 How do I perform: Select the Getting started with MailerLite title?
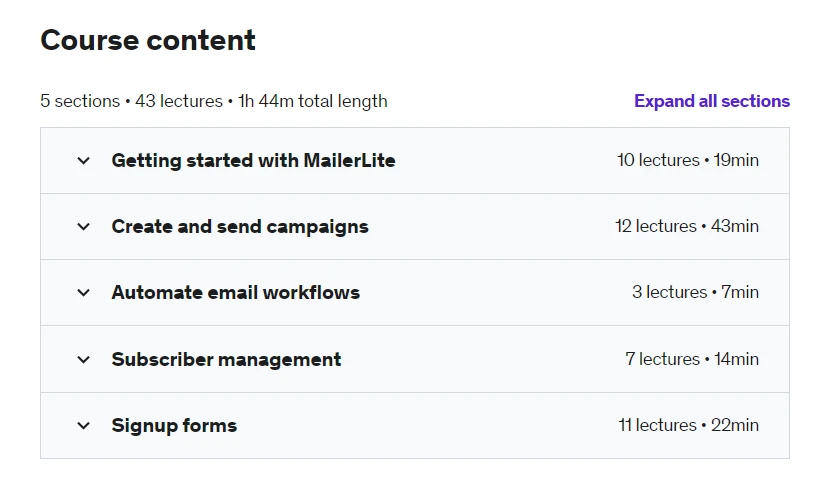tap(253, 160)
